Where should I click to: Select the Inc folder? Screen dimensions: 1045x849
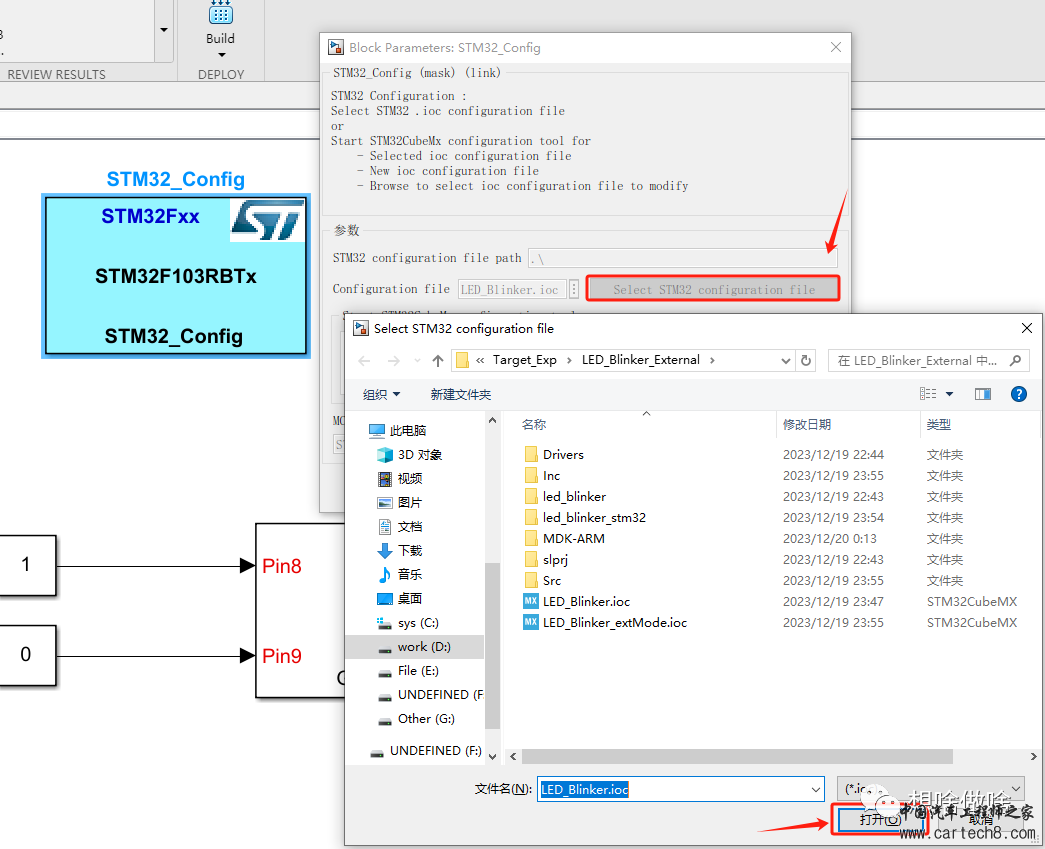pos(551,475)
